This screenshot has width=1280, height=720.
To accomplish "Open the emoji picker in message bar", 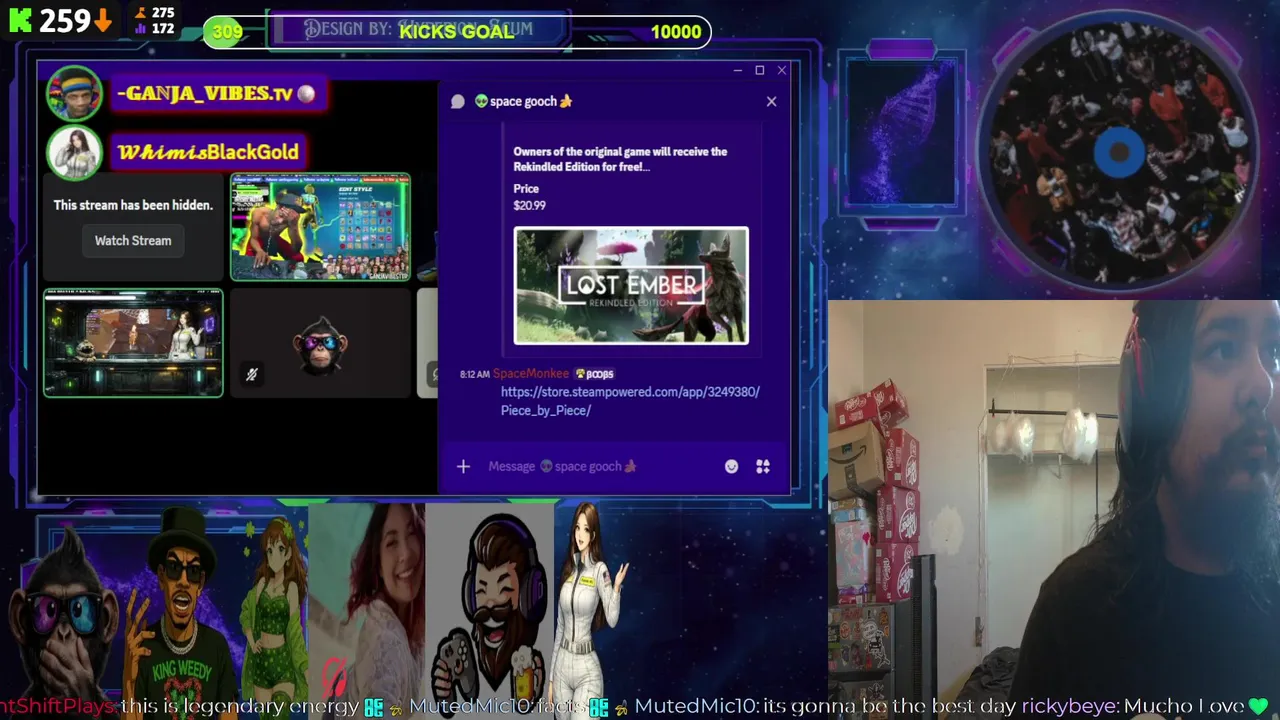I will pyautogui.click(x=731, y=466).
